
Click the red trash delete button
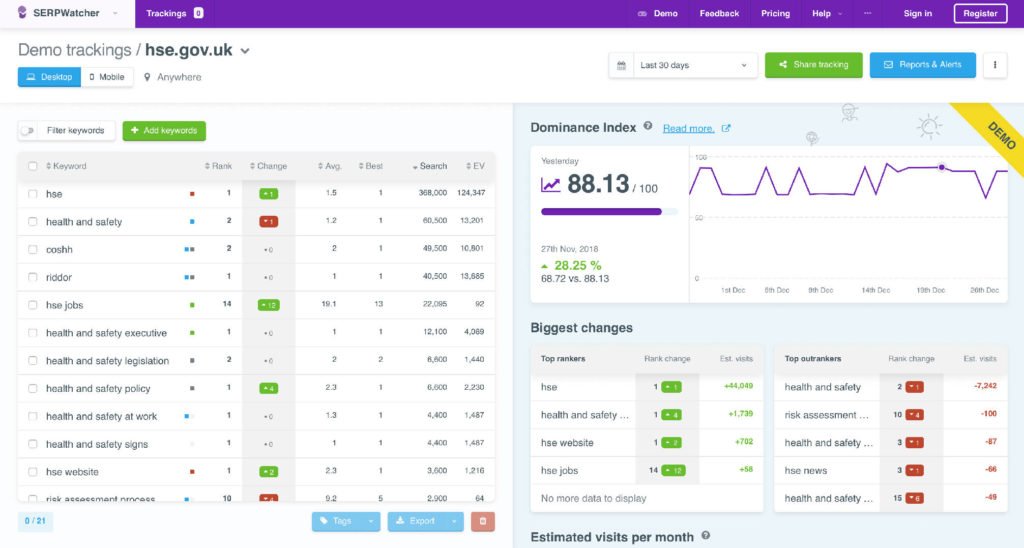click(483, 521)
